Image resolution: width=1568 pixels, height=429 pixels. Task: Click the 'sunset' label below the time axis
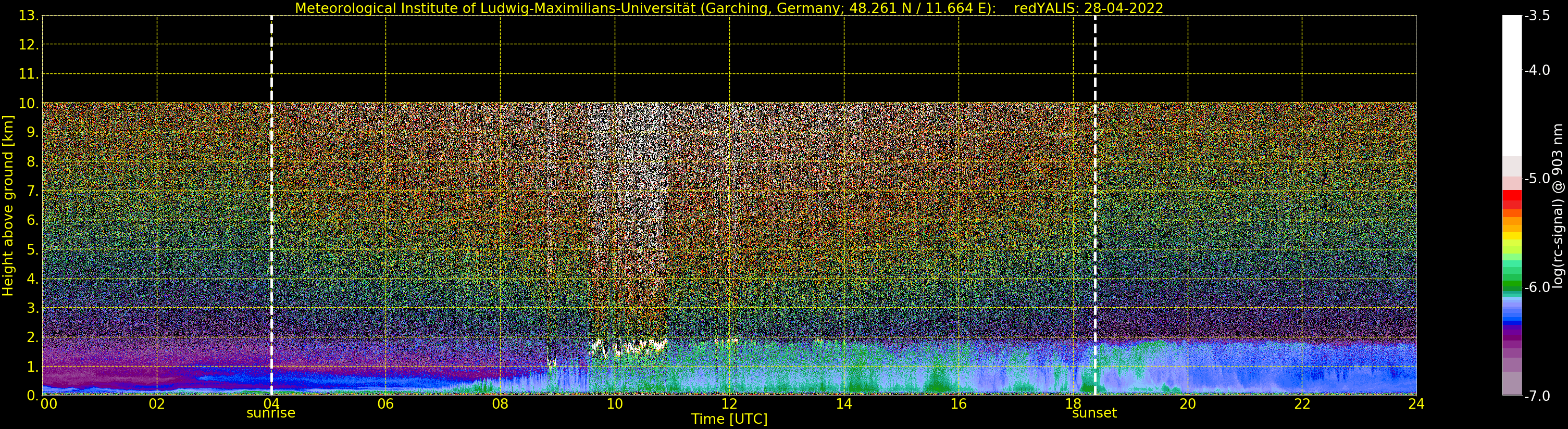[x=1094, y=413]
